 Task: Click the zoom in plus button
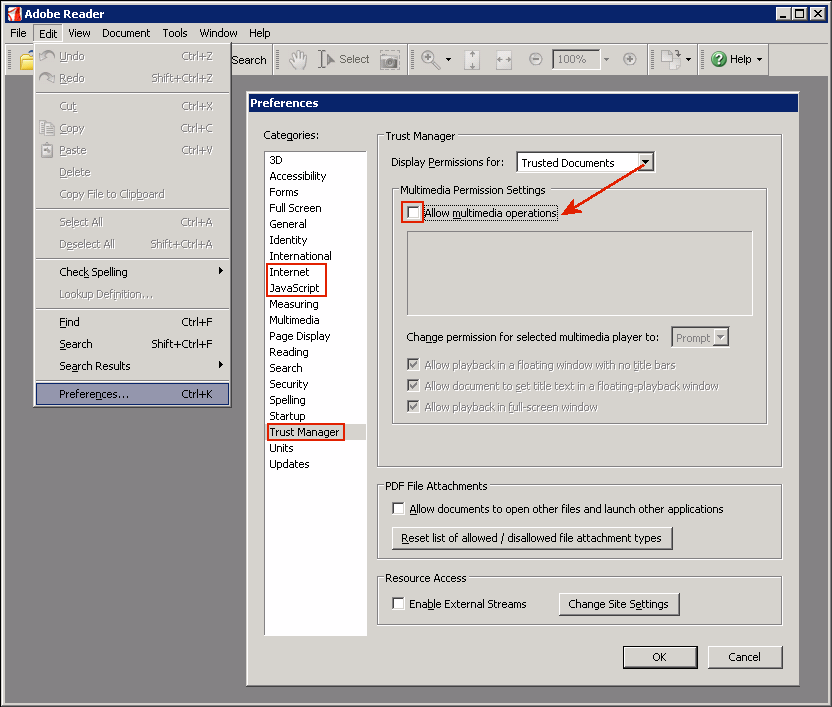(x=630, y=59)
